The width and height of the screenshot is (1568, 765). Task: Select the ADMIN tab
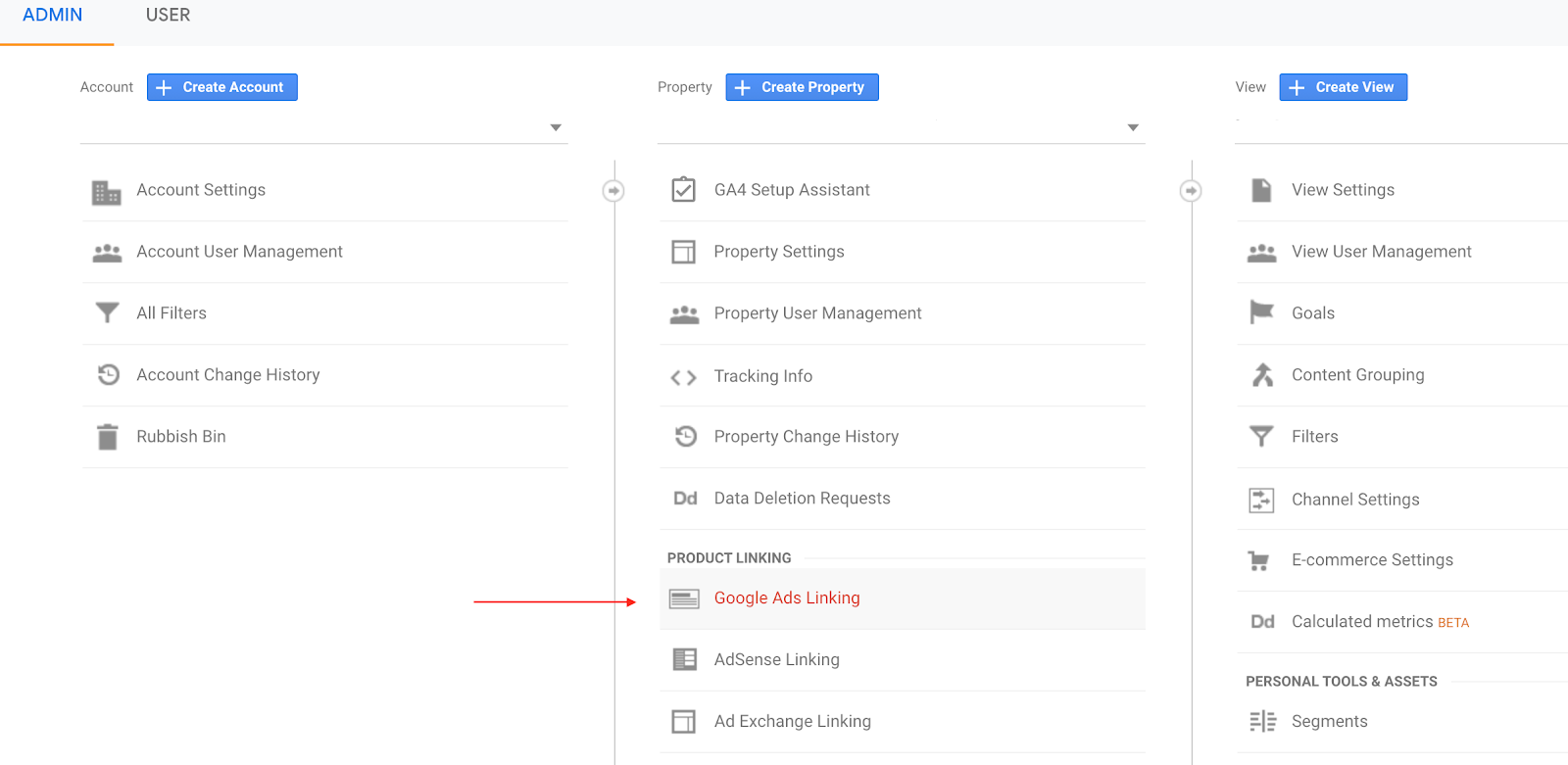tap(53, 16)
